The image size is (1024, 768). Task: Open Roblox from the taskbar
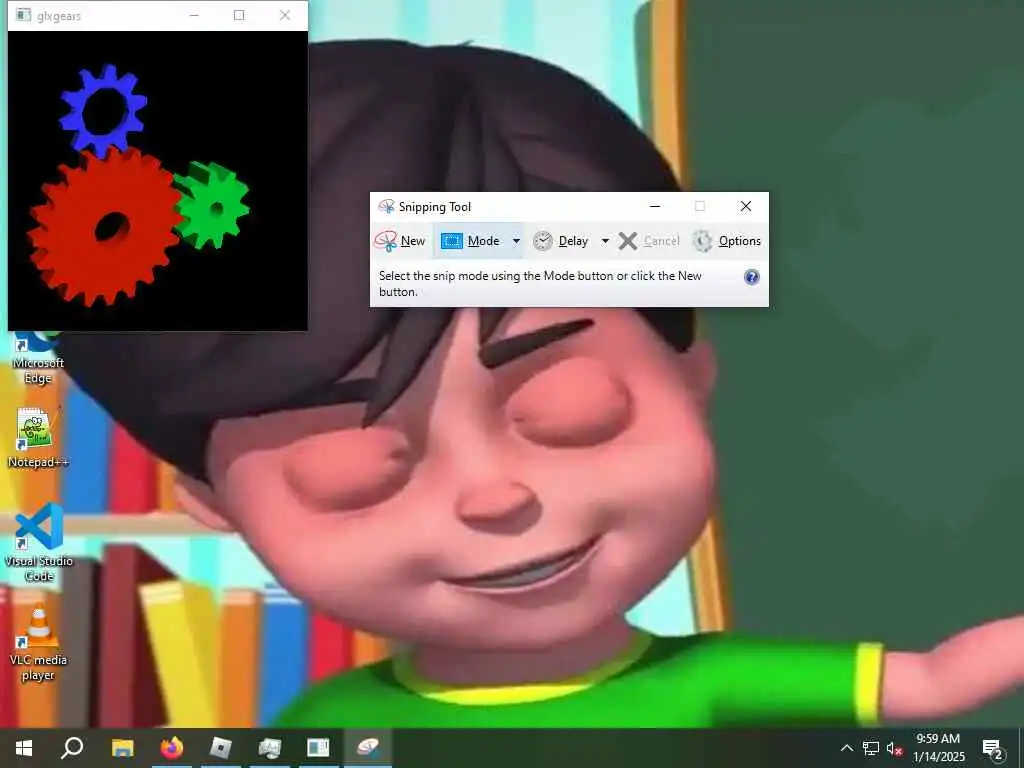pyautogui.click(x=221, y=748)
